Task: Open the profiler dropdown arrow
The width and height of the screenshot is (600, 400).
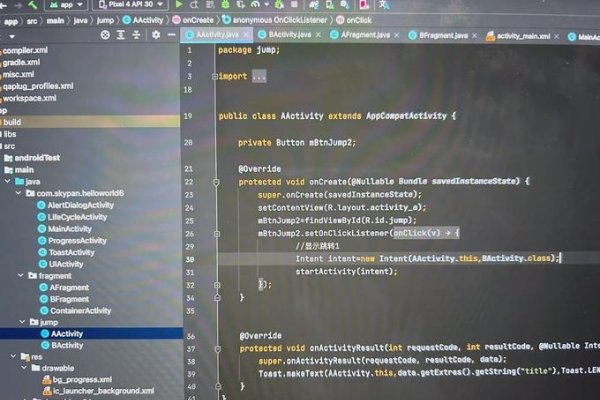Action: pos(267,5)
